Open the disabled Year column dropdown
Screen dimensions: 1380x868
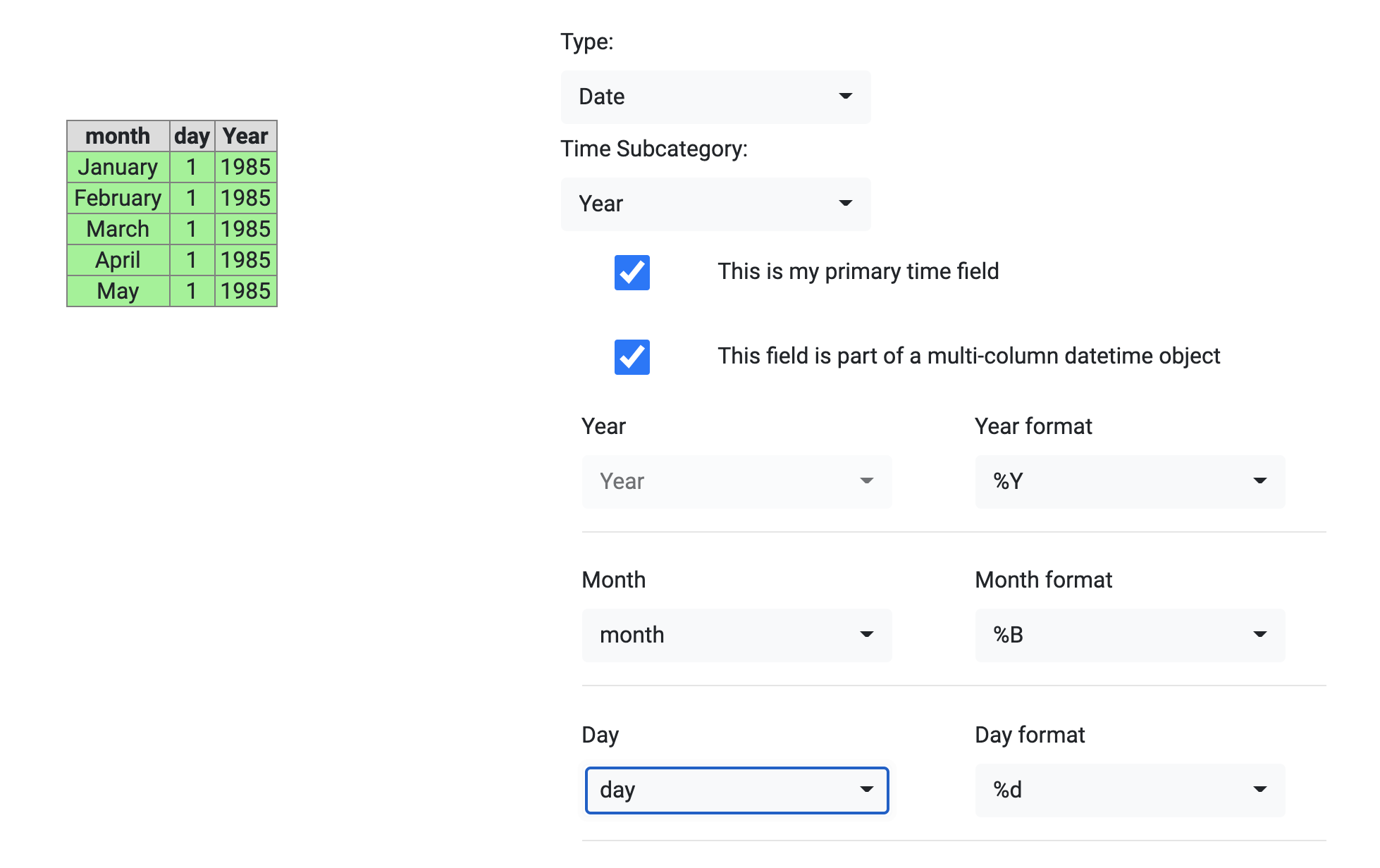(737, 481)
